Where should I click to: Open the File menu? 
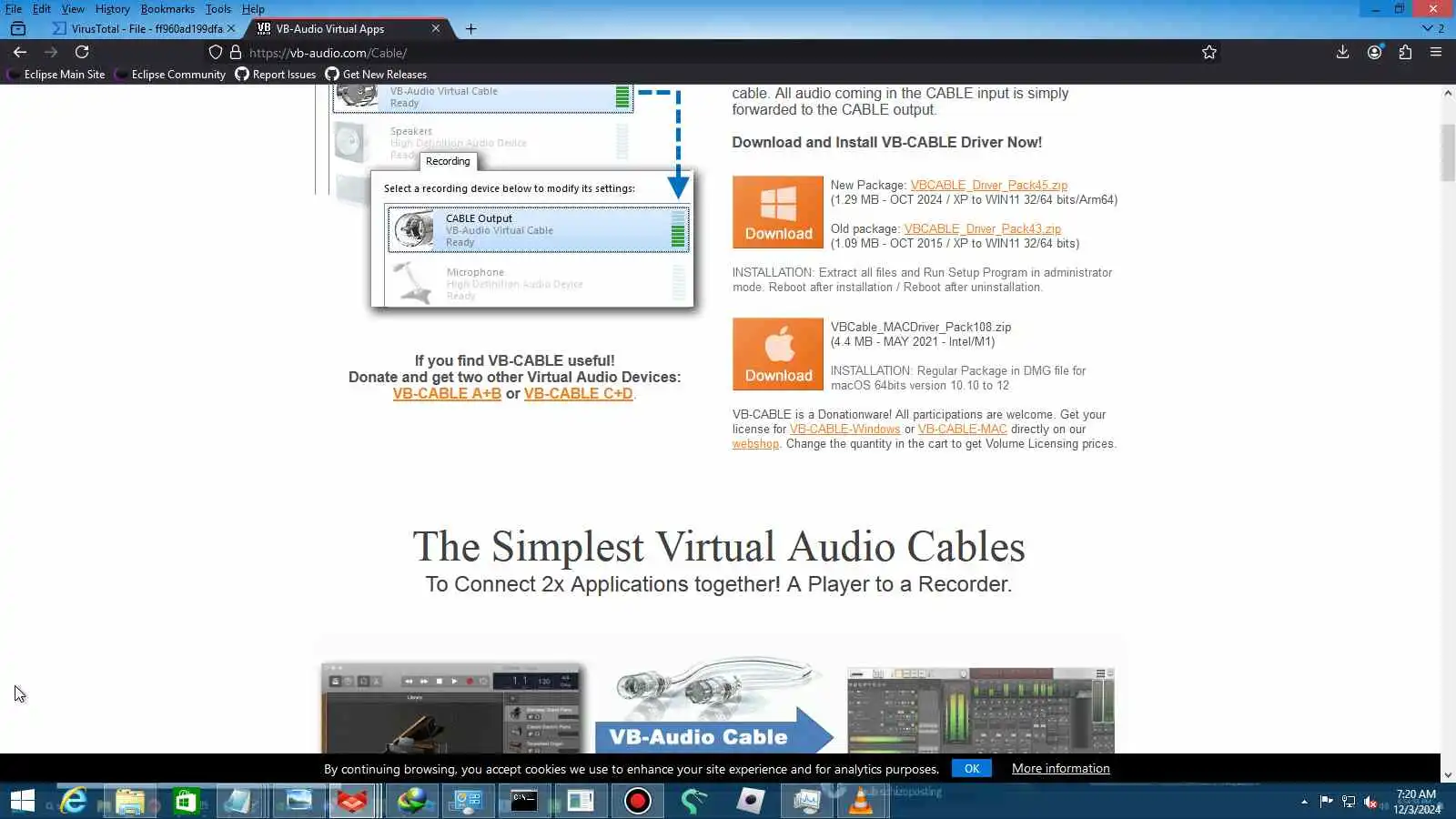point(14,9)
